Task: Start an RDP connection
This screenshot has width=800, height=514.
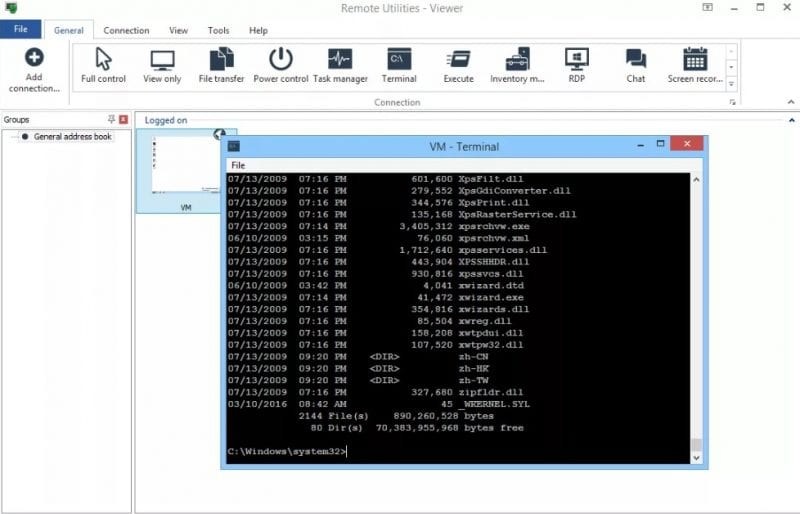Action: click(576, 66)
